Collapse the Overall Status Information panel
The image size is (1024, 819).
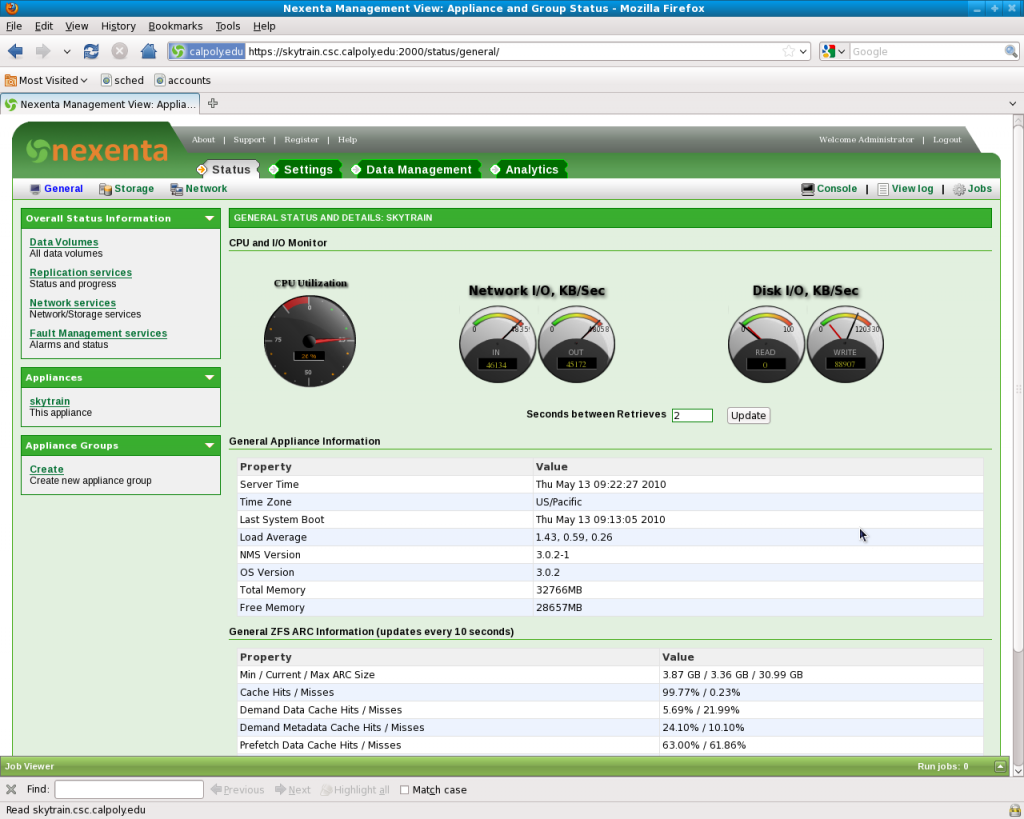click(x=210, y=219)
